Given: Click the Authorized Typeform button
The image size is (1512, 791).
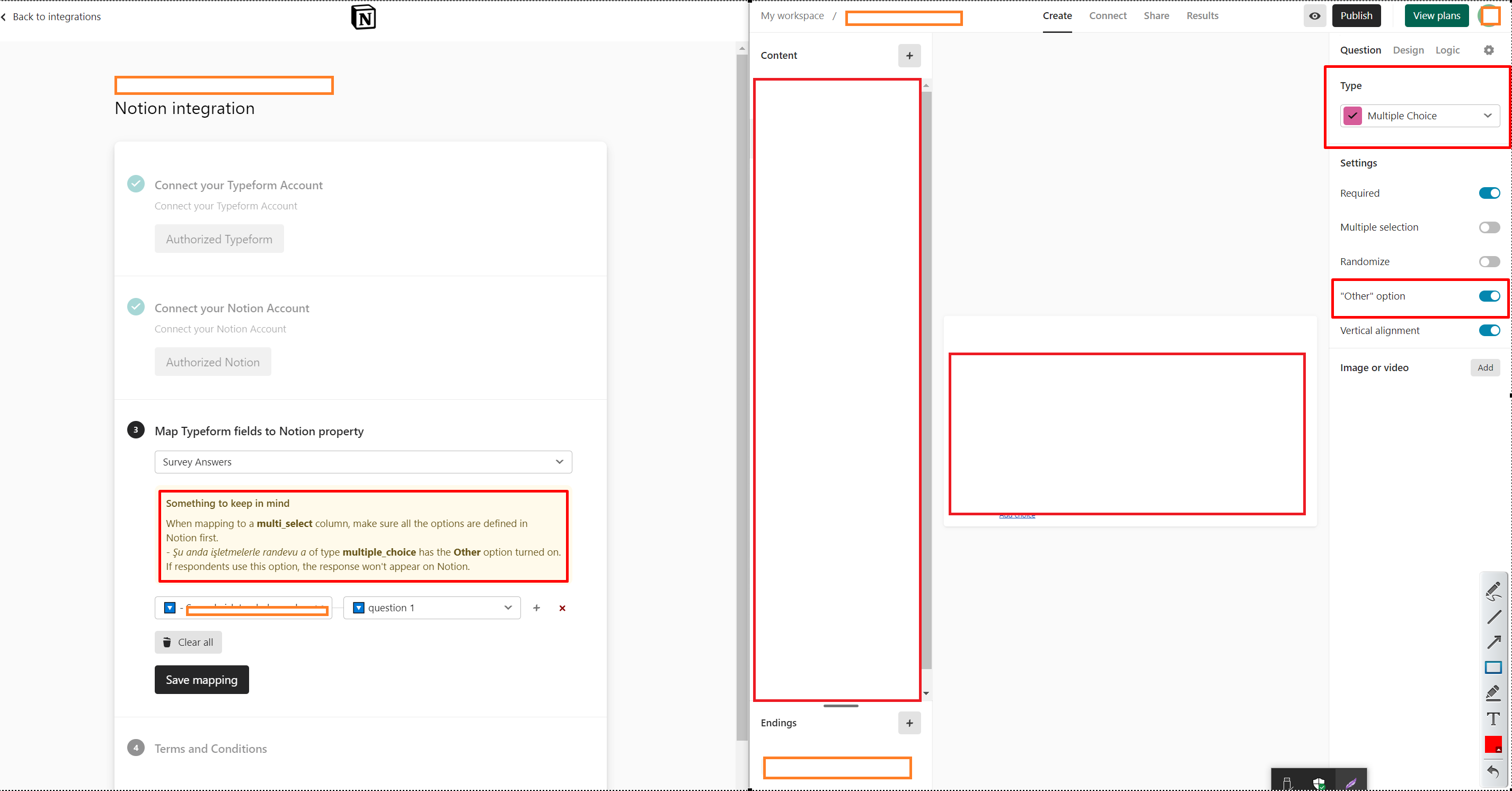Looking at the screenshot, I should point(219,239).
